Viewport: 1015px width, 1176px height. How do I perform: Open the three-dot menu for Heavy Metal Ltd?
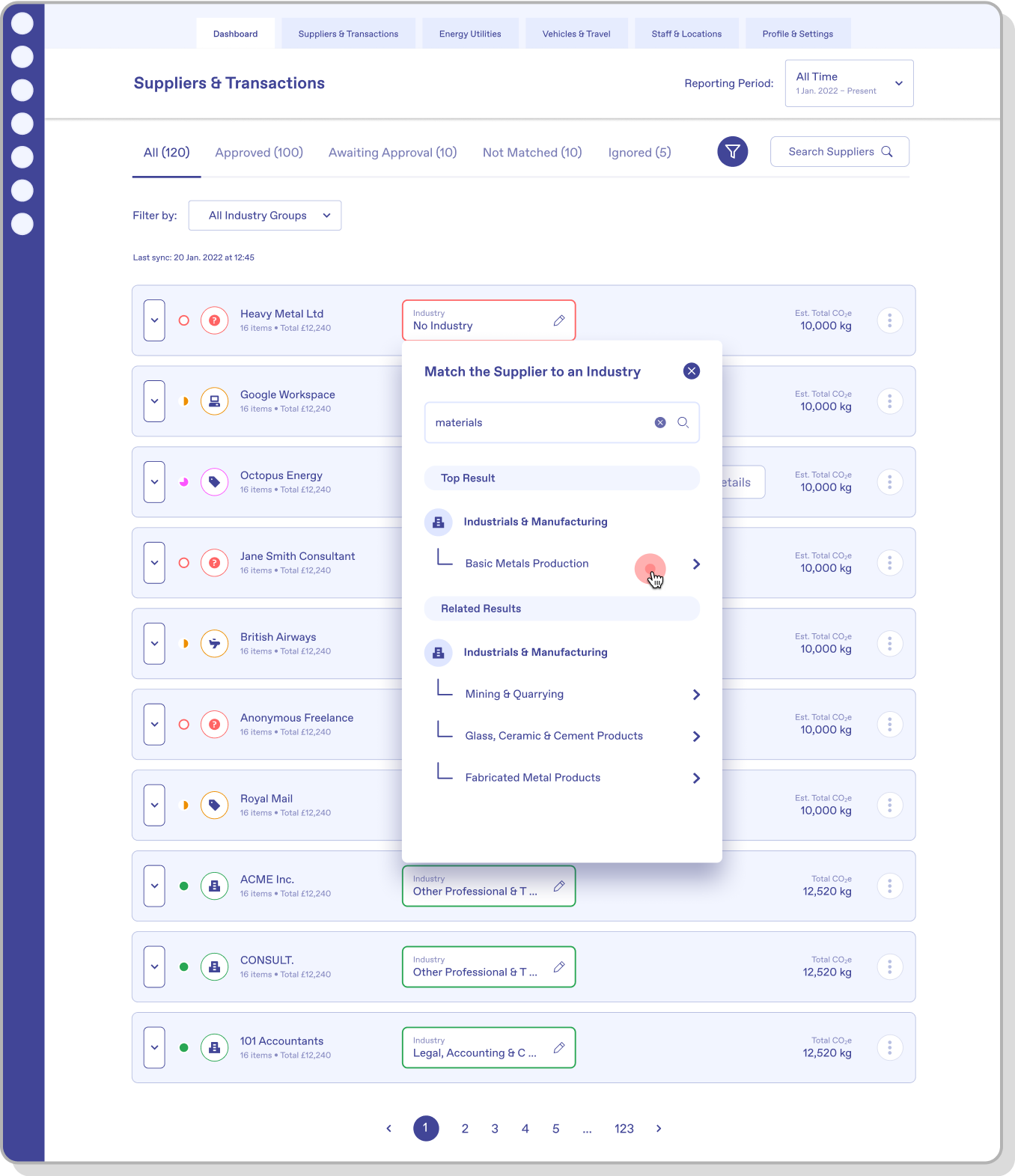pos(889,320)
